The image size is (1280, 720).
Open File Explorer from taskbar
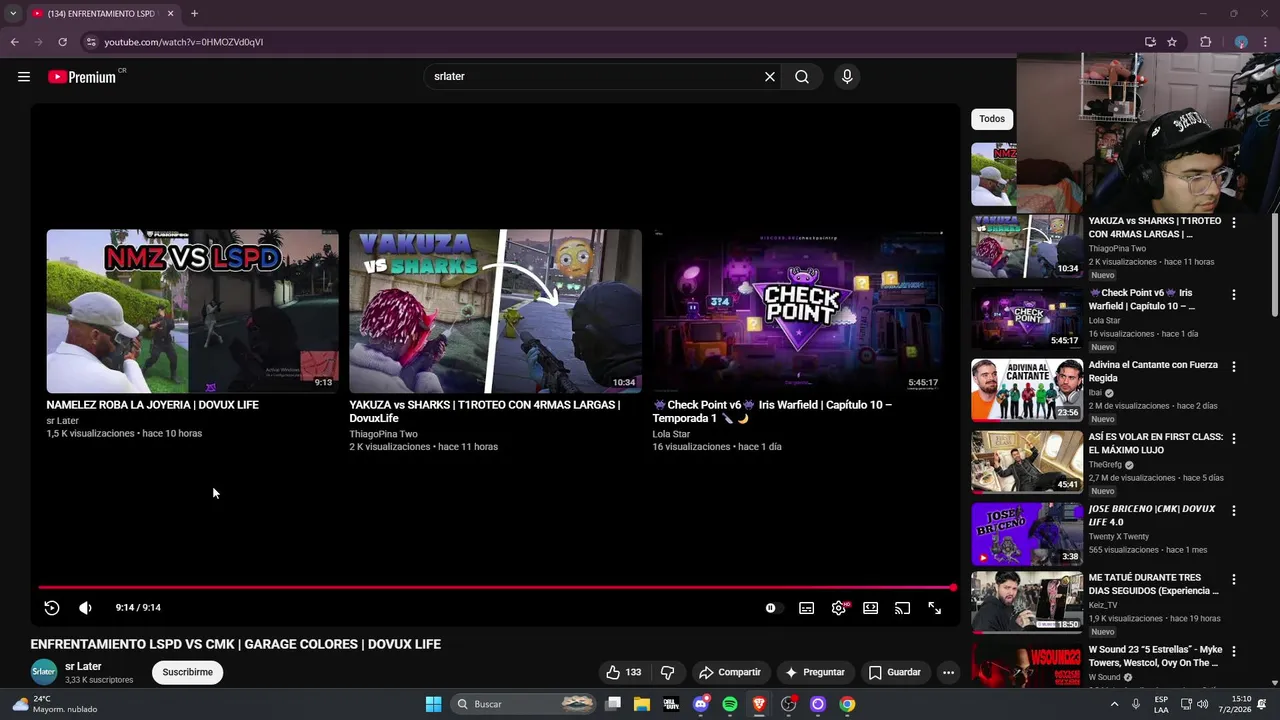642,704
